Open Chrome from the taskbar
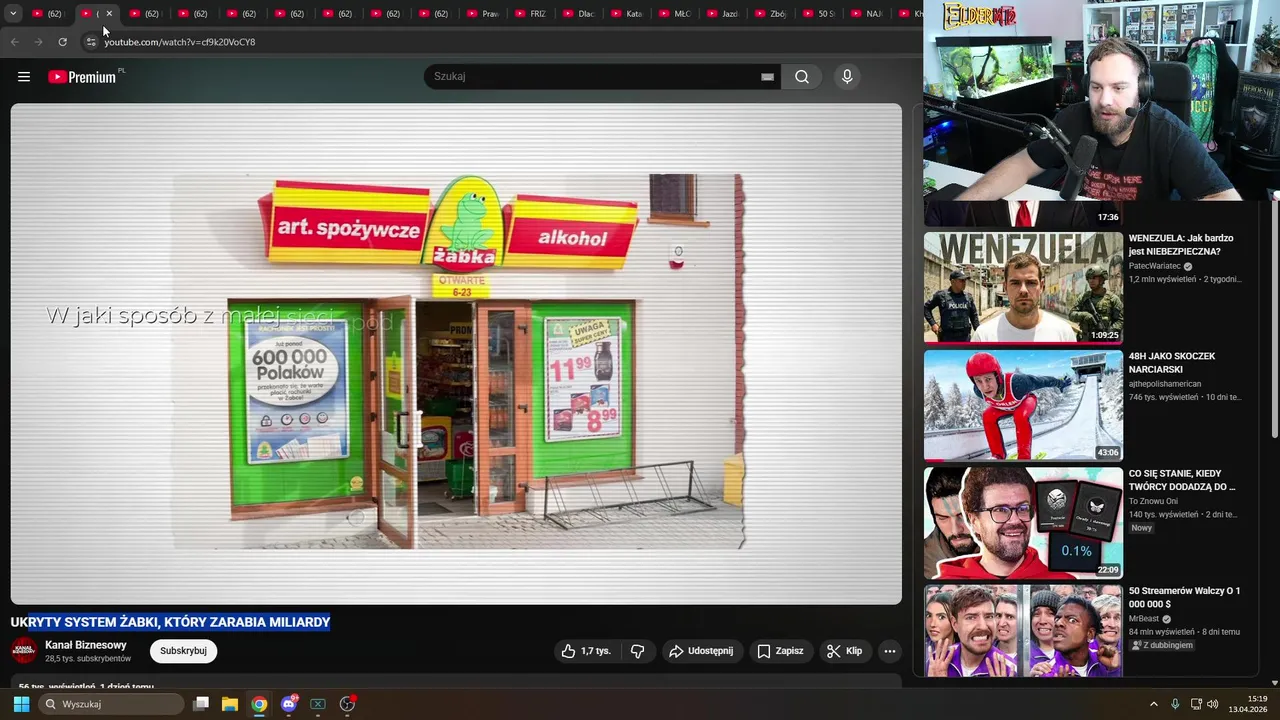This screenshot has height=720, width=1280. tap(259, 704)
